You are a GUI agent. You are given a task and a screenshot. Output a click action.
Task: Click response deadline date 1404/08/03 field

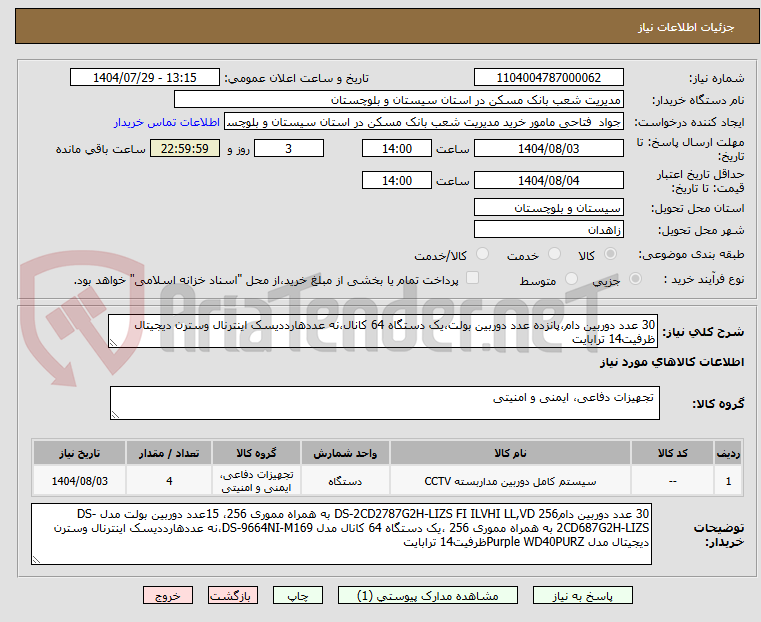[x=548, y=148]
